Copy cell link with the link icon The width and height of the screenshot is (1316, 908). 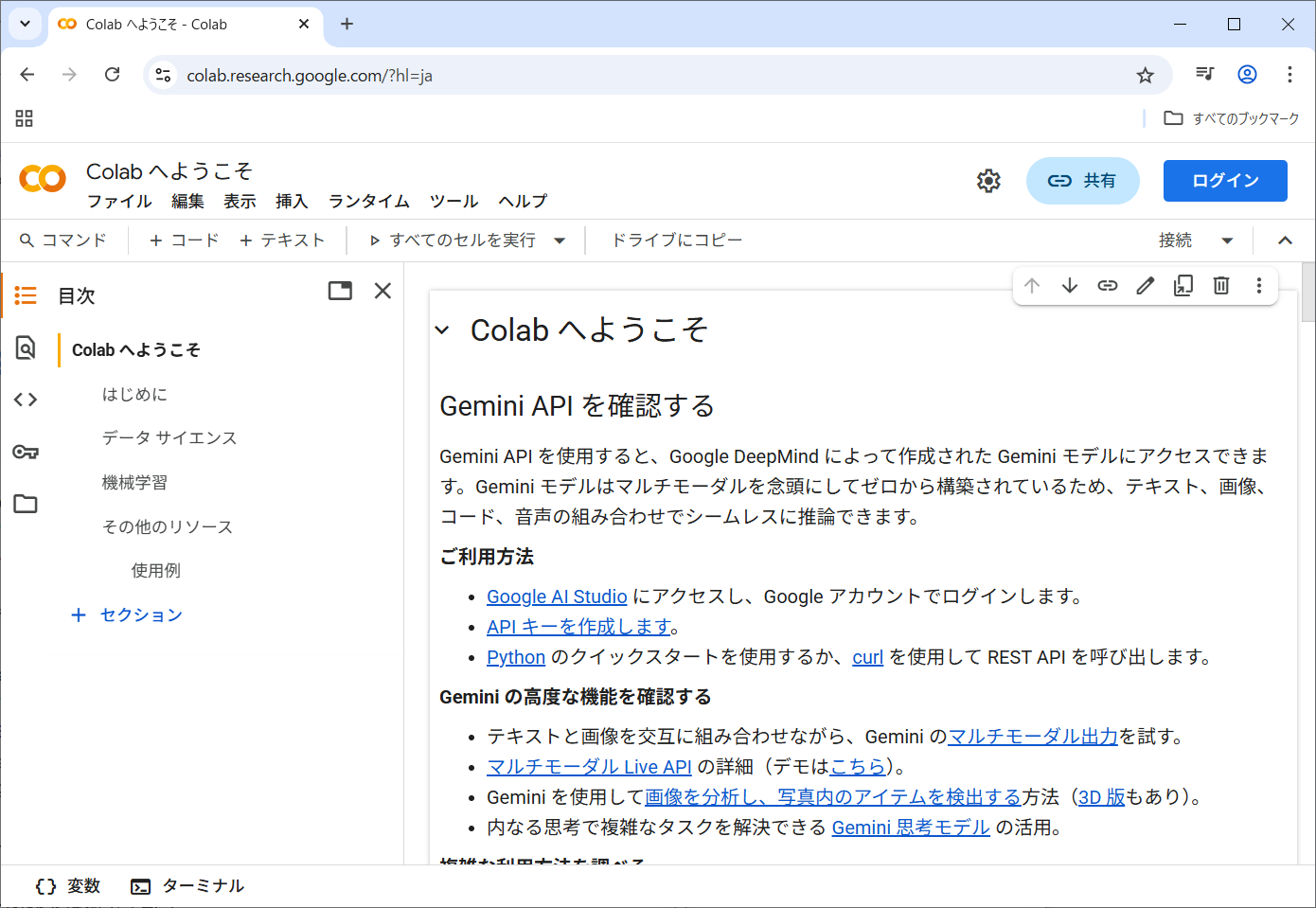coord(1108,286)
